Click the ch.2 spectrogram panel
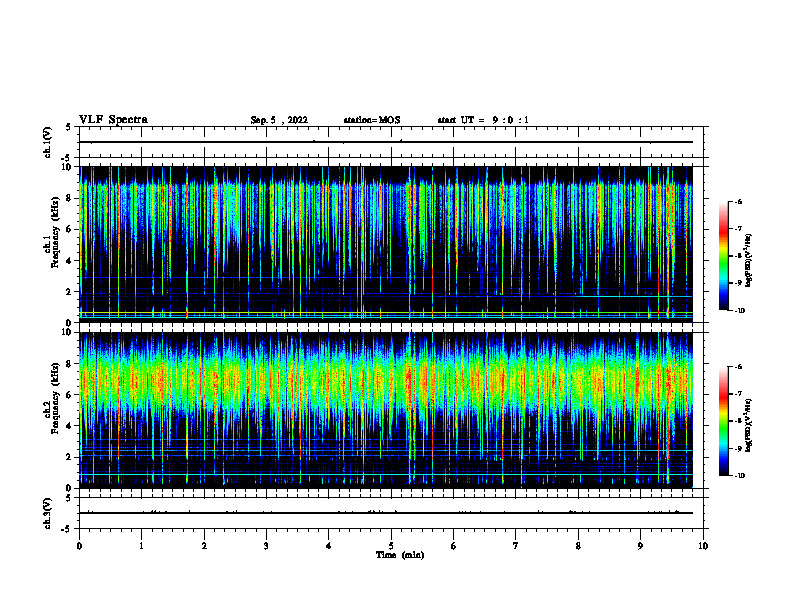This screenshot has width=792, height=612. click(x=386, y=410)
